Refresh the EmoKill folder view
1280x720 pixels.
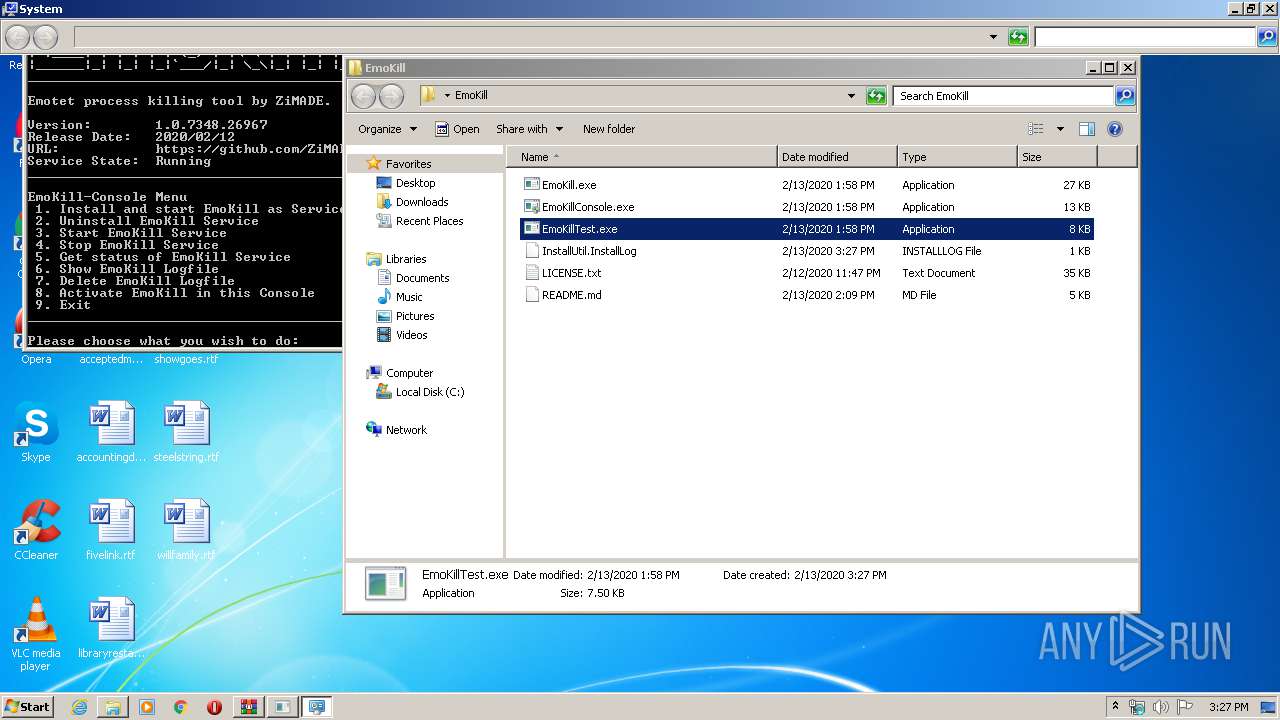coord(876,96)
